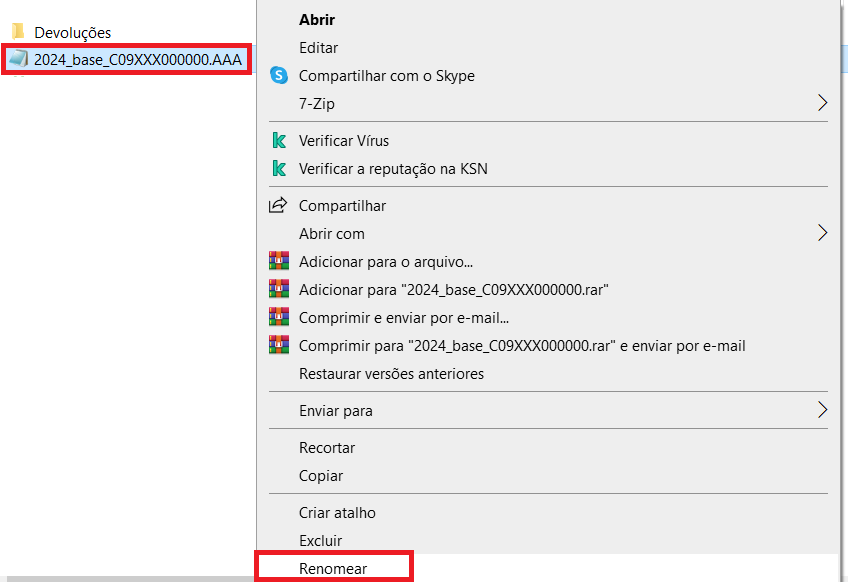Select the Devoluções folder icon
848x582 pixels.
[x=18, y=32]
